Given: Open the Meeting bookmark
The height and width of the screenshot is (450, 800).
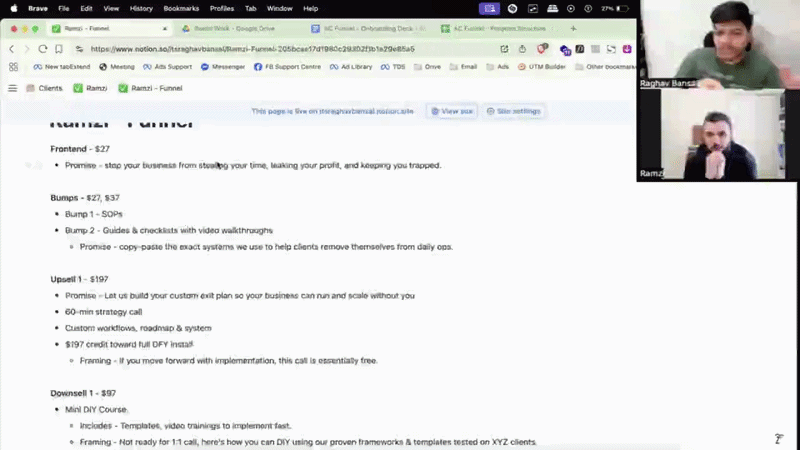Looking at the screenshot, I should tap(117, 67).
